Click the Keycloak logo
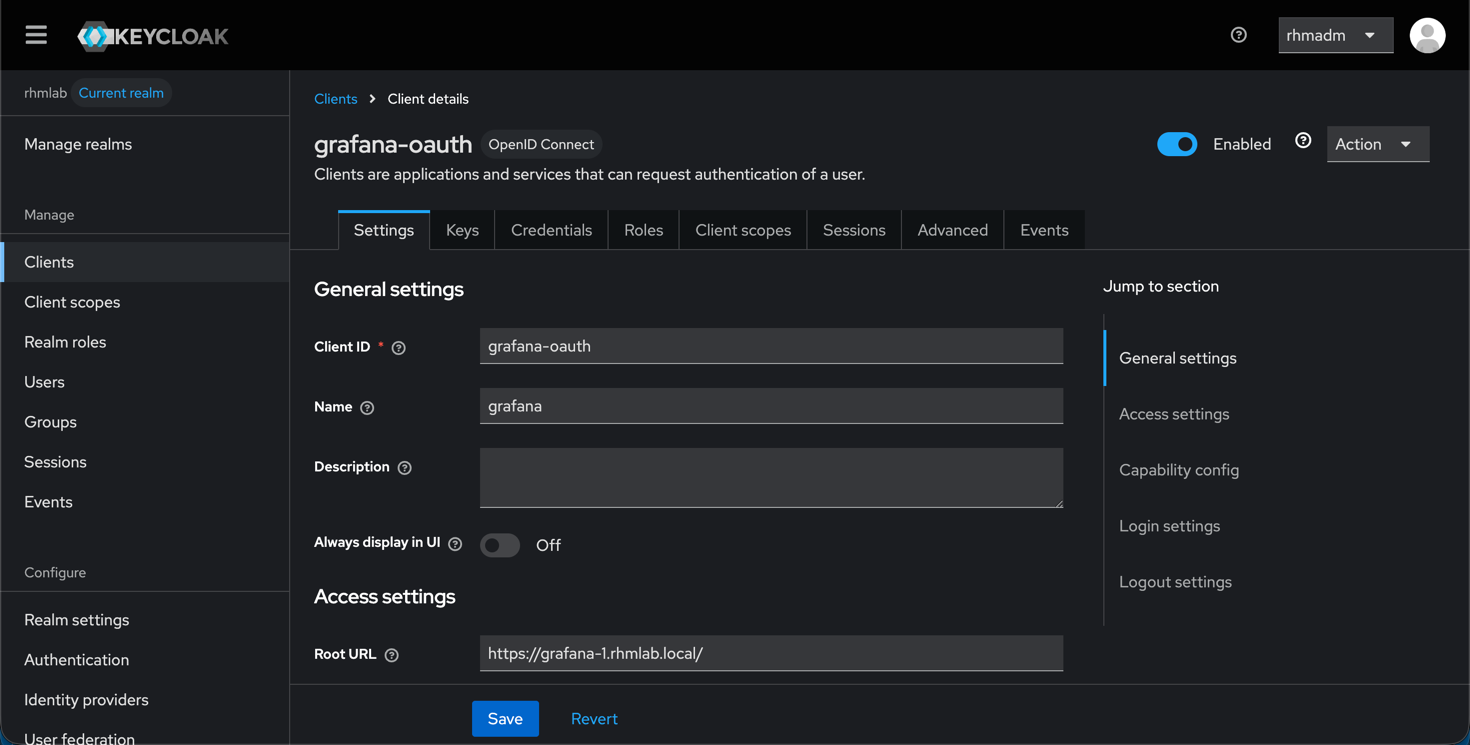The image size is (1470, 745). pyautogui.click(x=152, y=34)
